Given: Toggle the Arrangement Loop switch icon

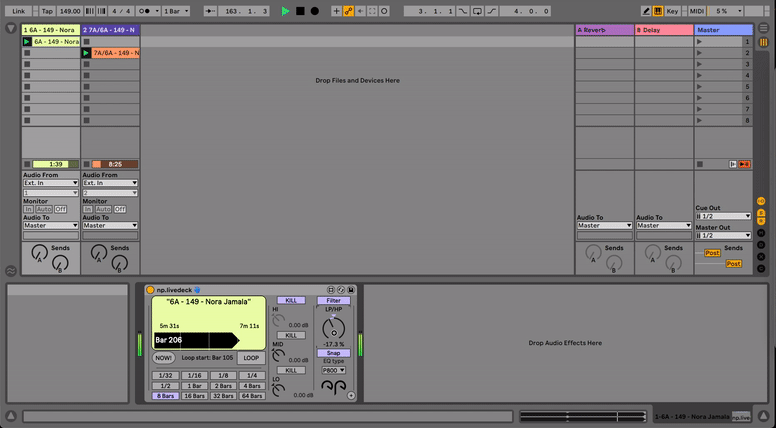Looking at the screenshot, I should click(x=477, y=11).
